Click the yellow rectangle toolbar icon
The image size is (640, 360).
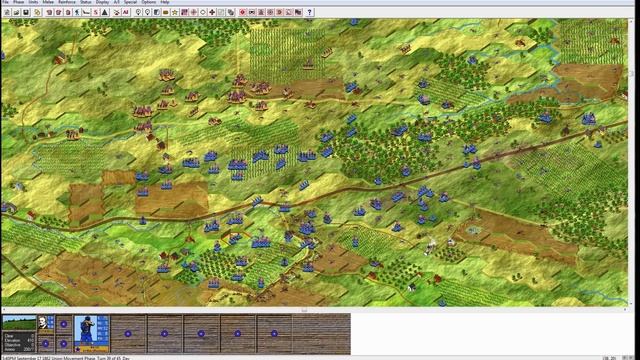click(x=165, y=12)
